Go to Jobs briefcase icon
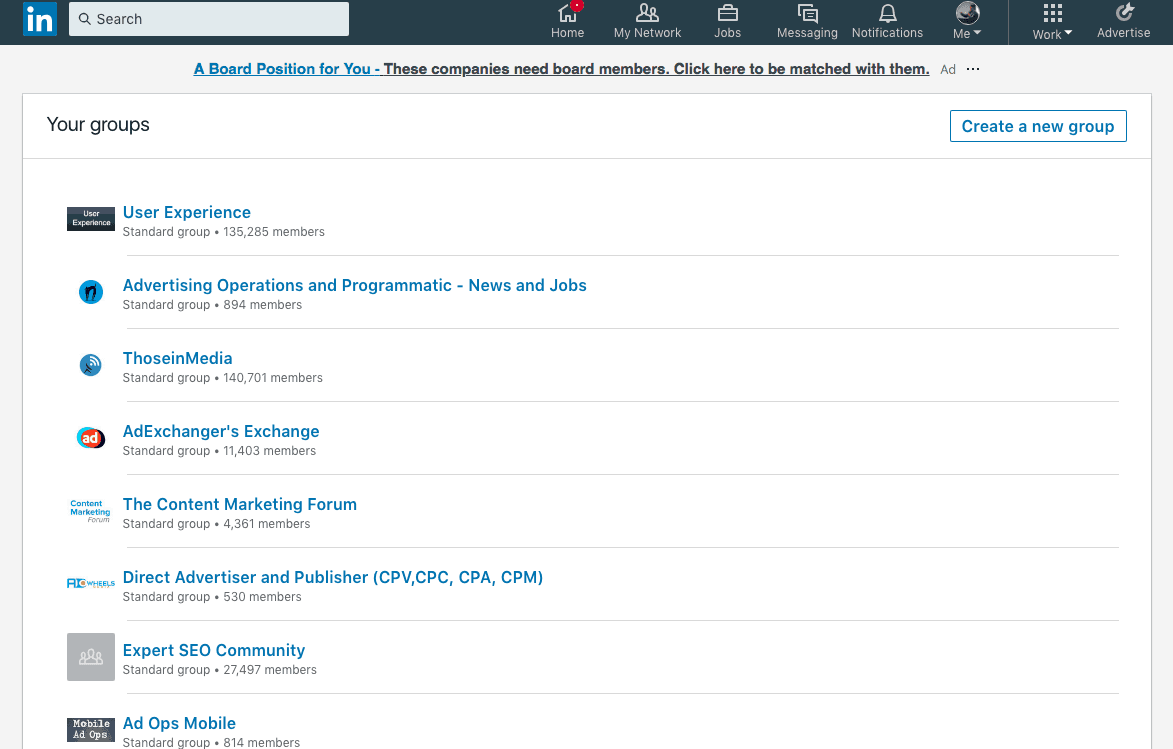 727,13
